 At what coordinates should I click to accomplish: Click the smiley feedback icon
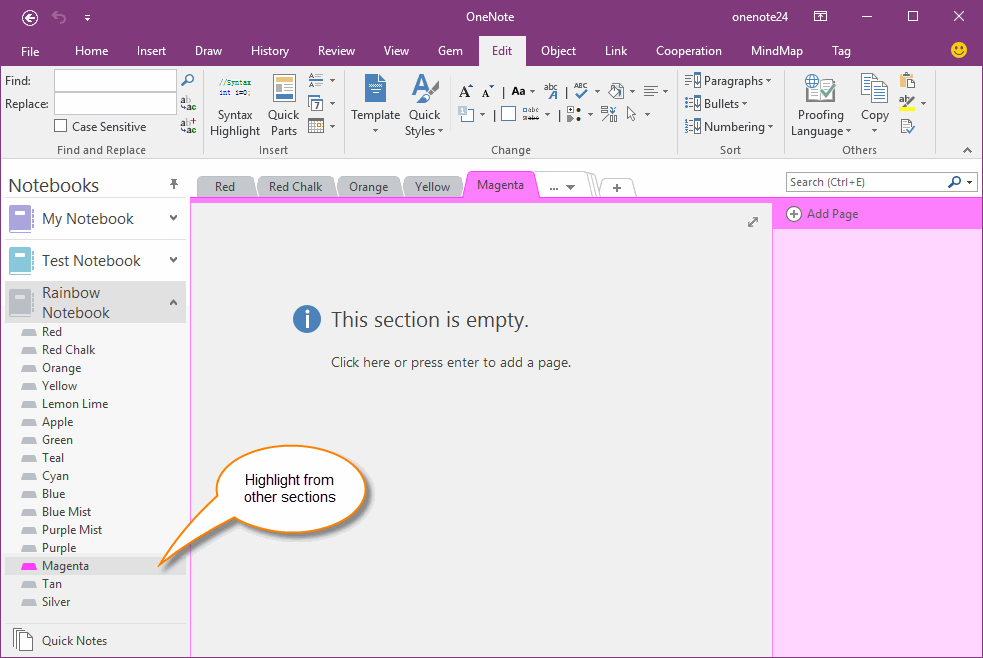(x=959, y=50)
